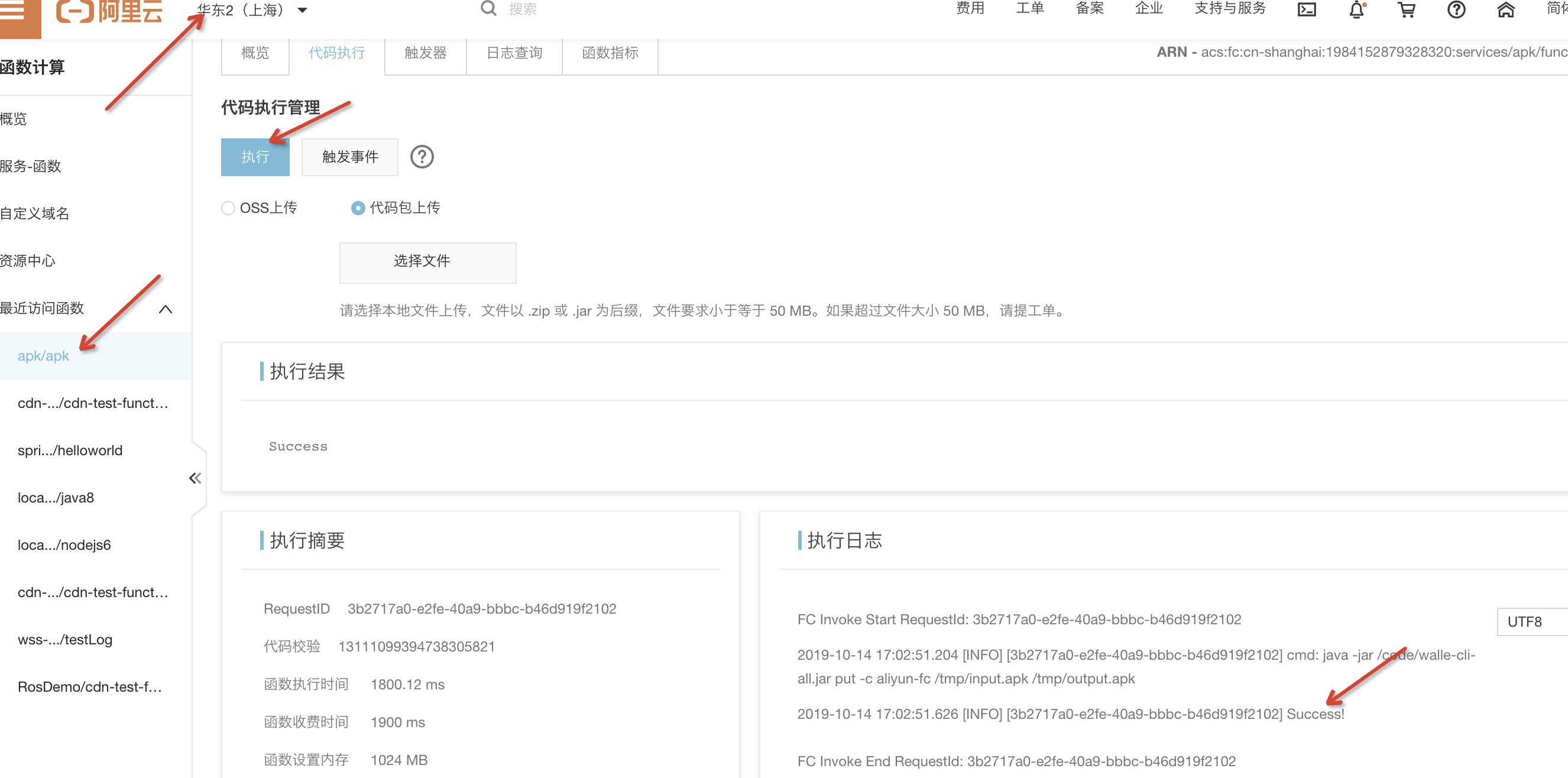Select the OSS上传 radio option
The height and width of the screenshot is (778, 1568).
click(228, 208)
